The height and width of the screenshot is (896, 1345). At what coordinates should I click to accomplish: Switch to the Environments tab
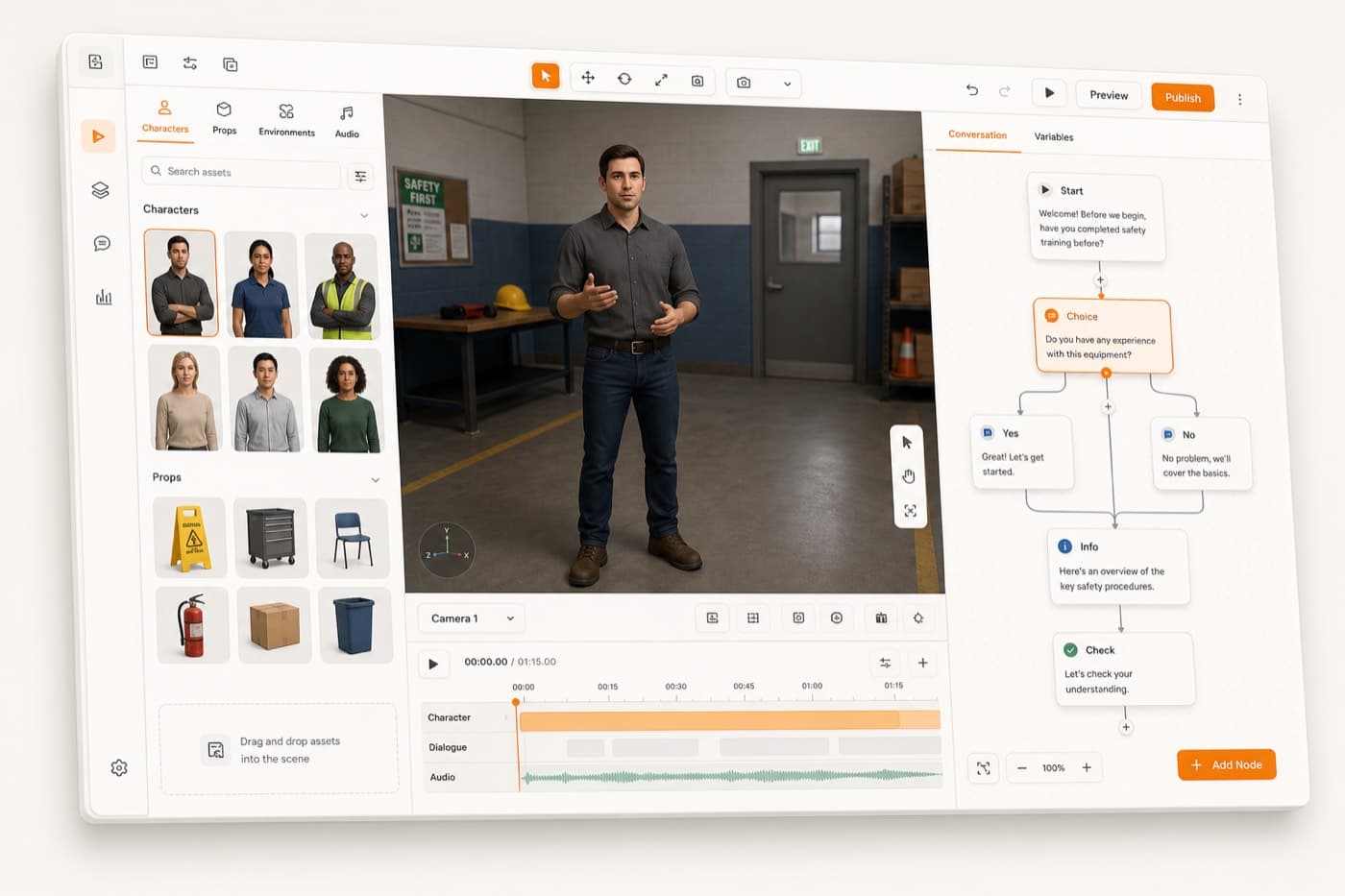pos(286,121)
